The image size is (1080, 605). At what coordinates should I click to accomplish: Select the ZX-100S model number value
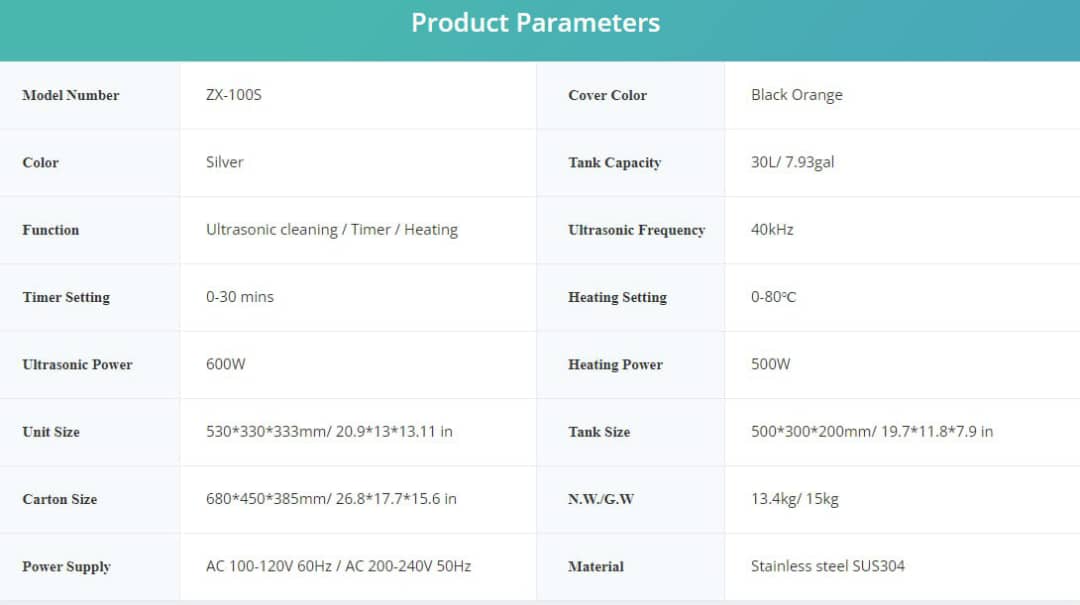click(x=233, y=94)
